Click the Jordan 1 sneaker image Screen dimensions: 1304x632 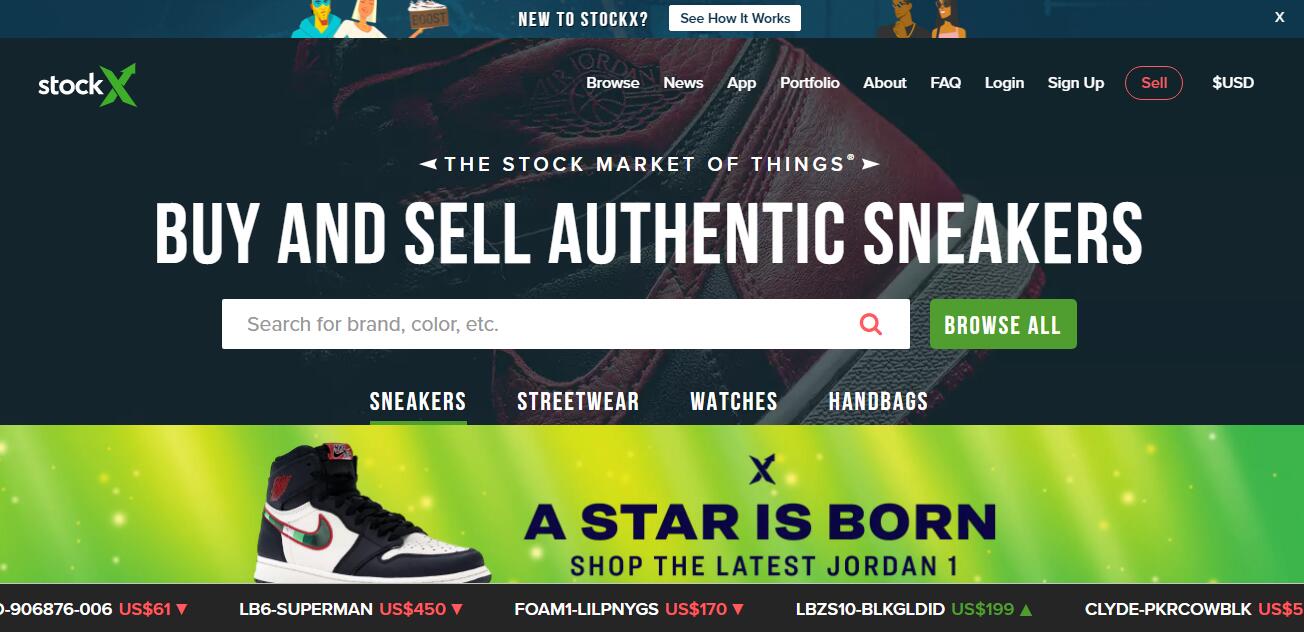(x=370, y=511)
